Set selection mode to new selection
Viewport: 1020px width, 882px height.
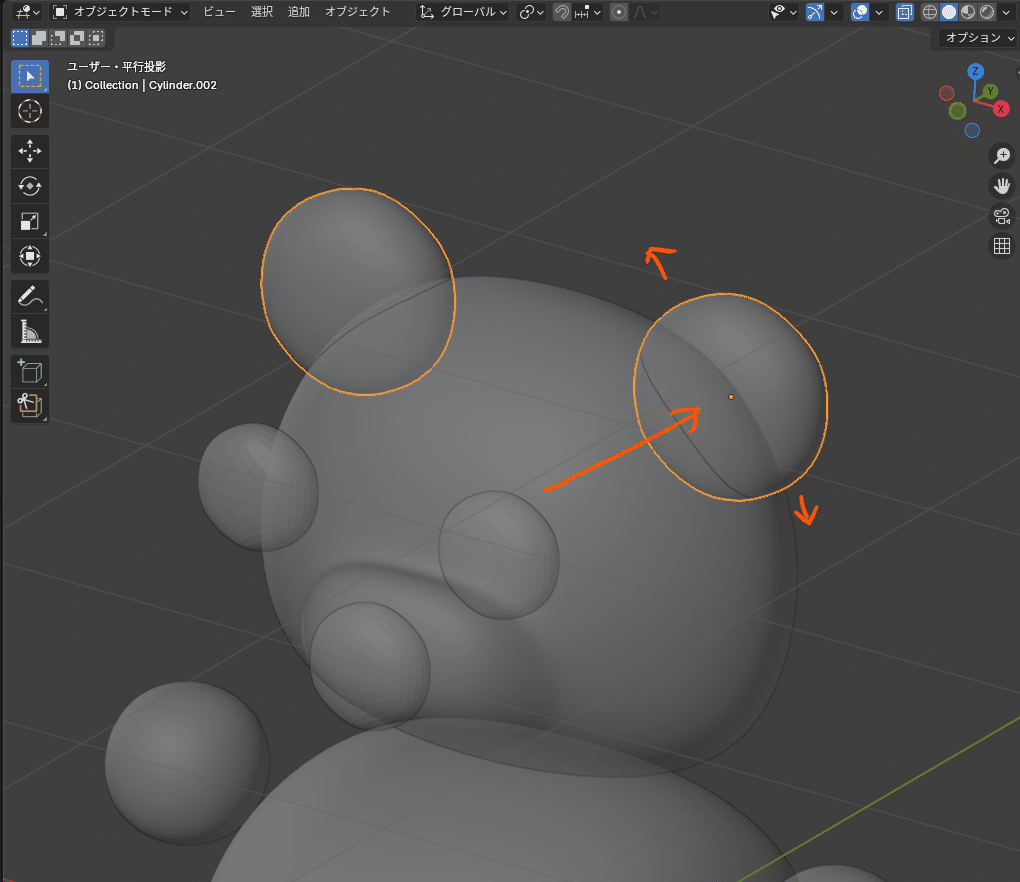pos(20,38)
